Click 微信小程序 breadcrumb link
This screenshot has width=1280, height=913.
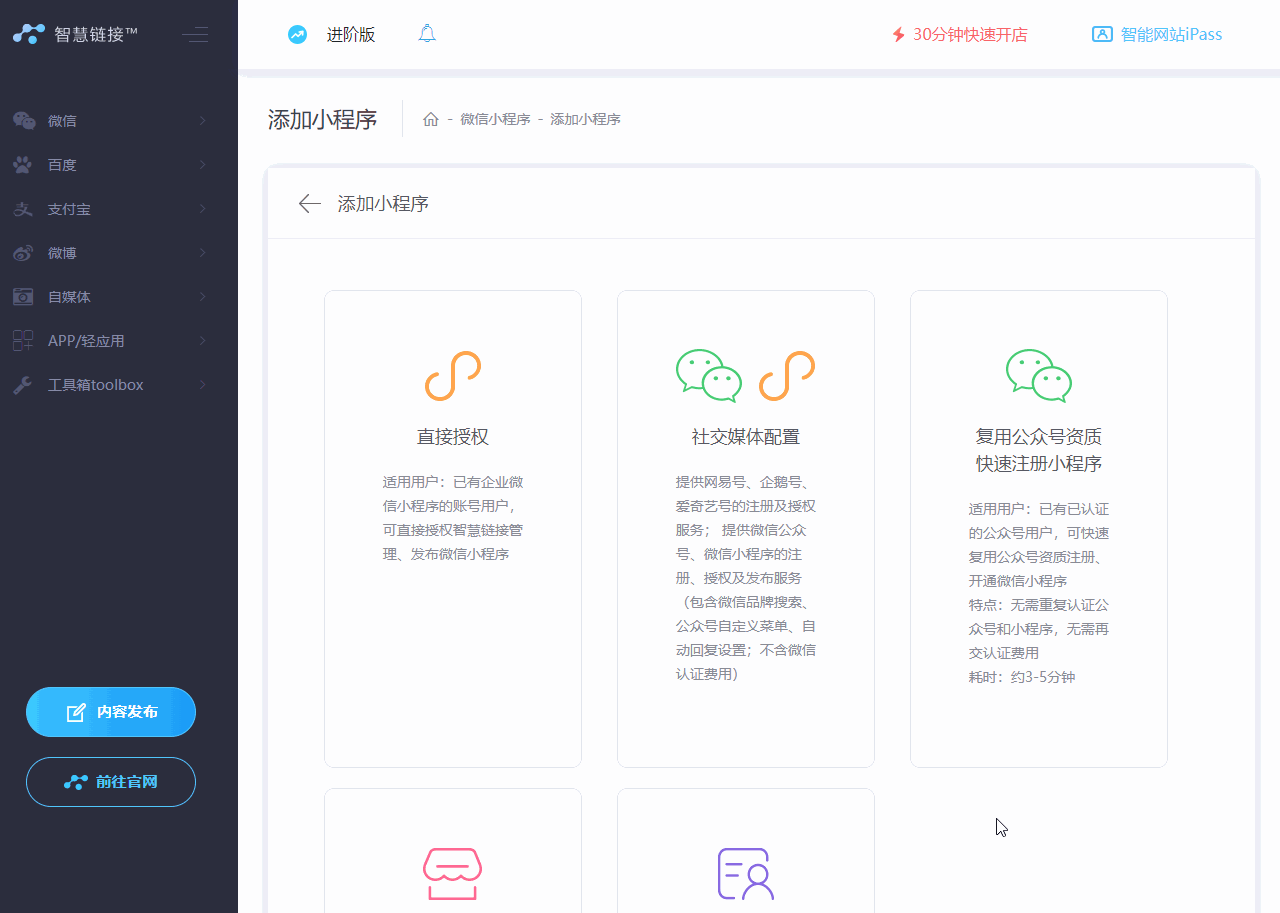click(495, 119)
